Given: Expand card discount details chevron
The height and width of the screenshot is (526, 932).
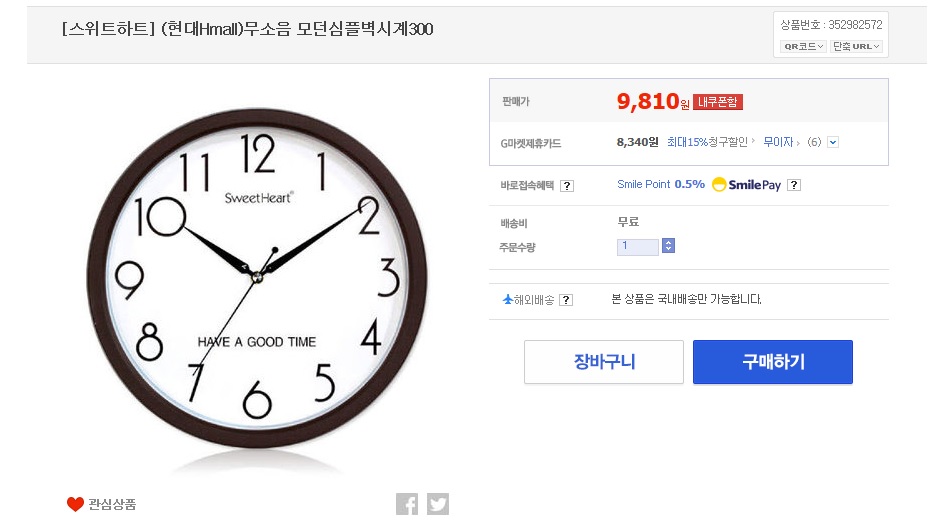Looking at the screenshot, I should 833,142.
